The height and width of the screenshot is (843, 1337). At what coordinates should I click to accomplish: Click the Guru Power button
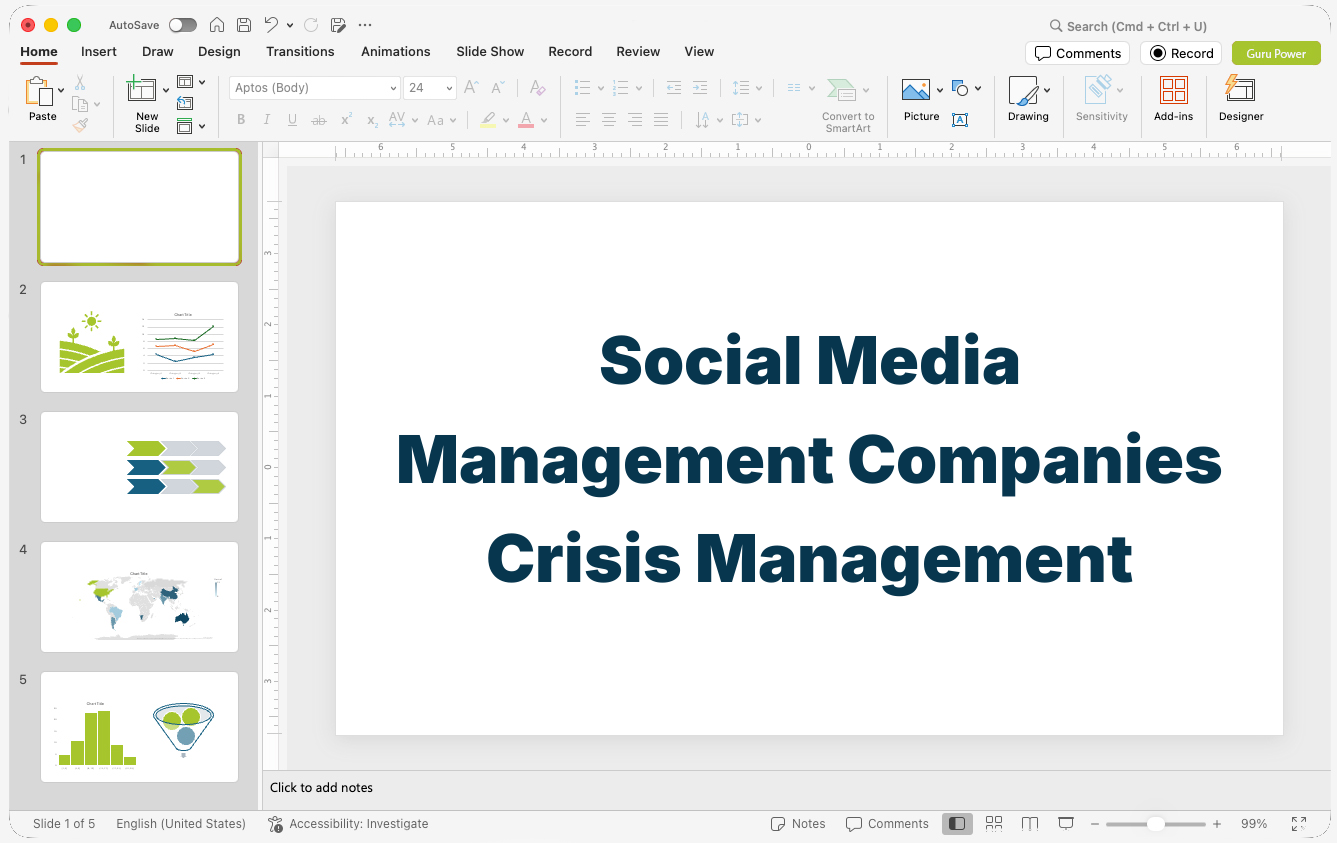(x=1276, y=53)
